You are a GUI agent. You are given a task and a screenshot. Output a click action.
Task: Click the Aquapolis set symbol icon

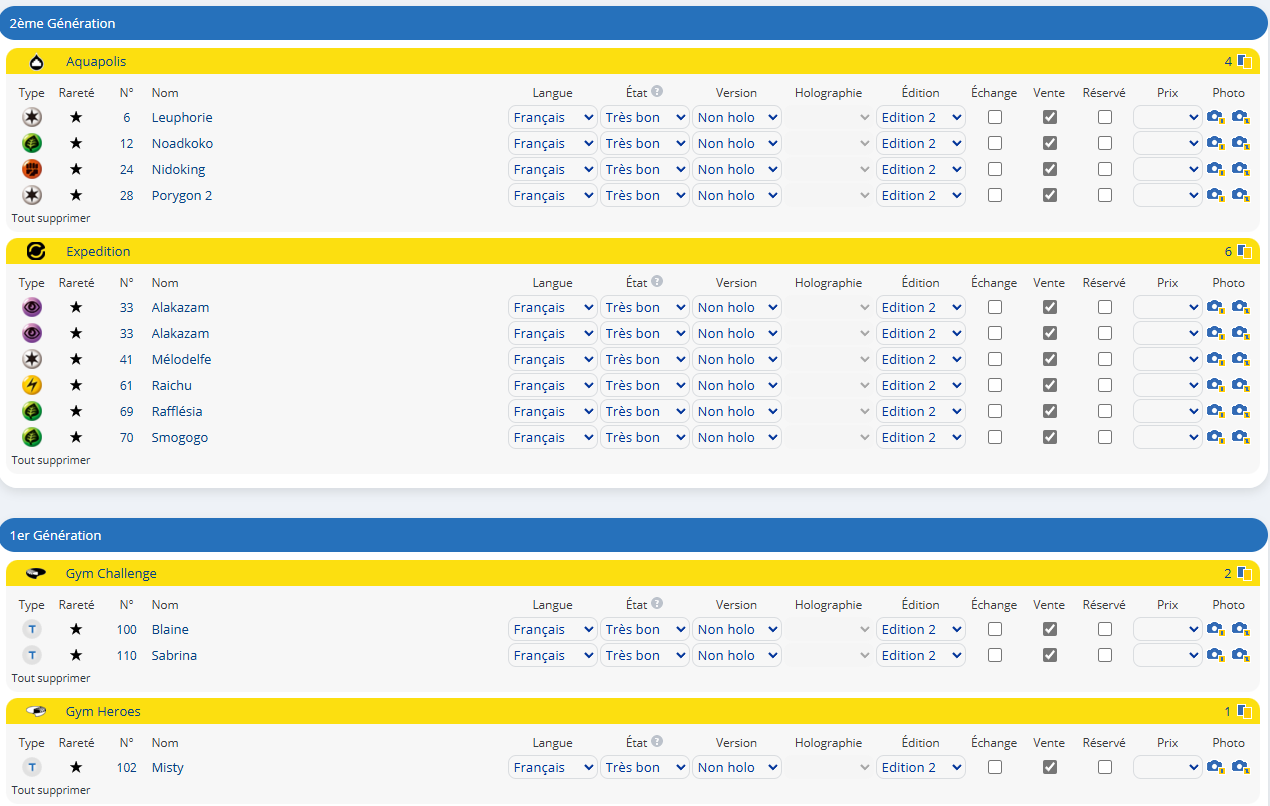point(37,62)
